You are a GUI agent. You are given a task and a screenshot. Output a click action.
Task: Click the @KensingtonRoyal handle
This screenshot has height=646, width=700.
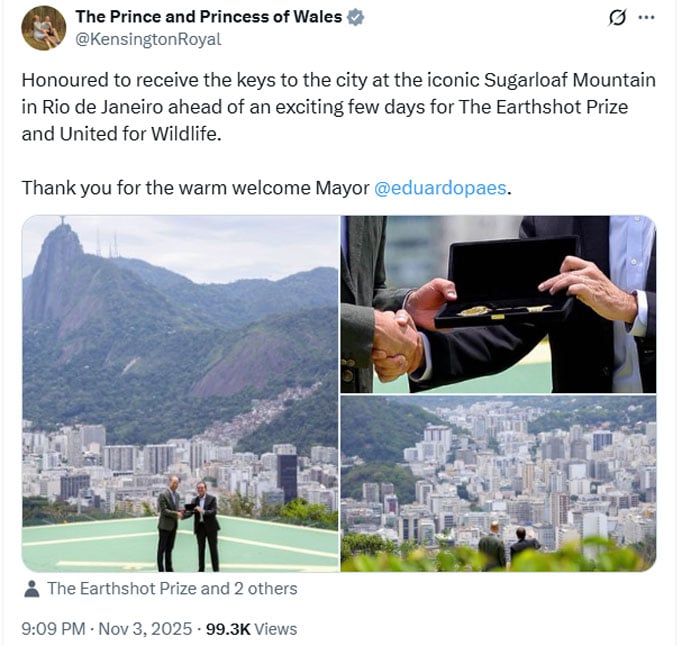click(148, 40)
